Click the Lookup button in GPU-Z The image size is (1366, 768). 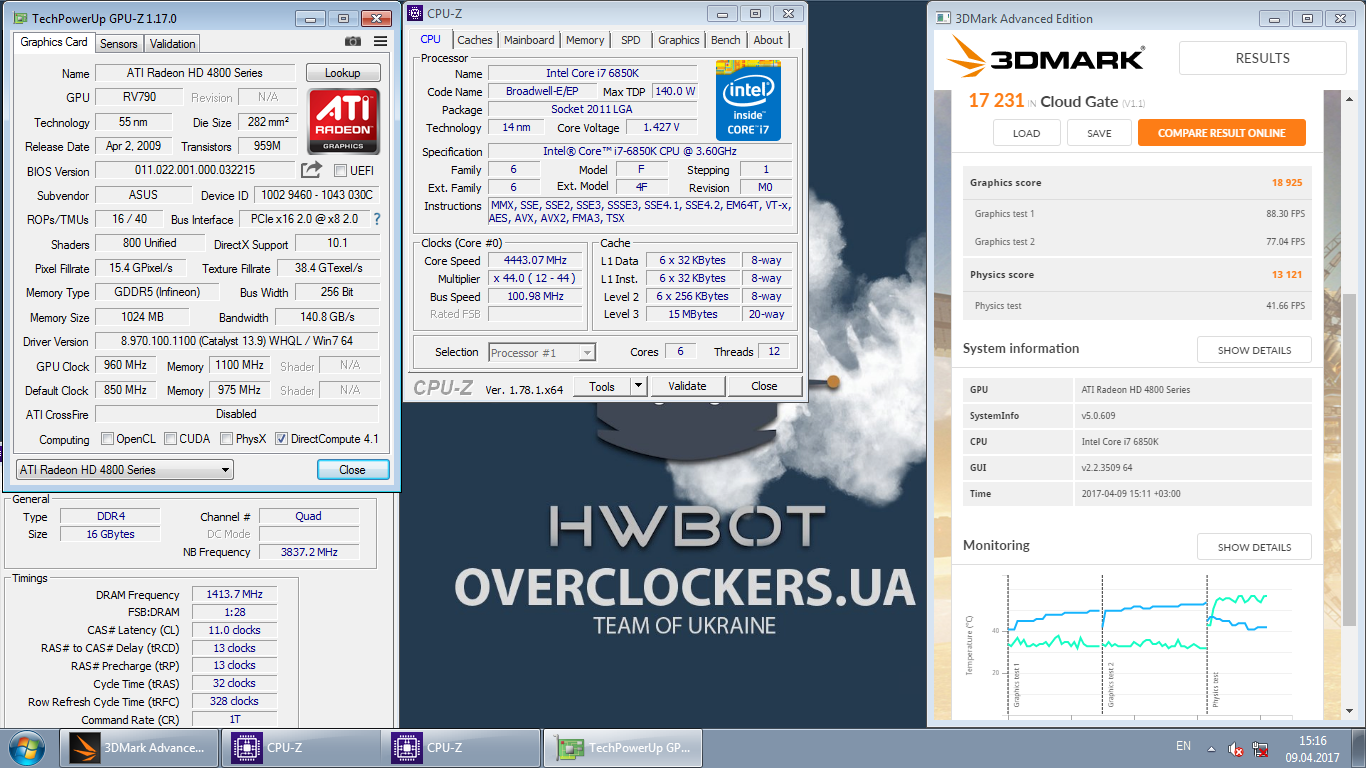coord(343,73)
